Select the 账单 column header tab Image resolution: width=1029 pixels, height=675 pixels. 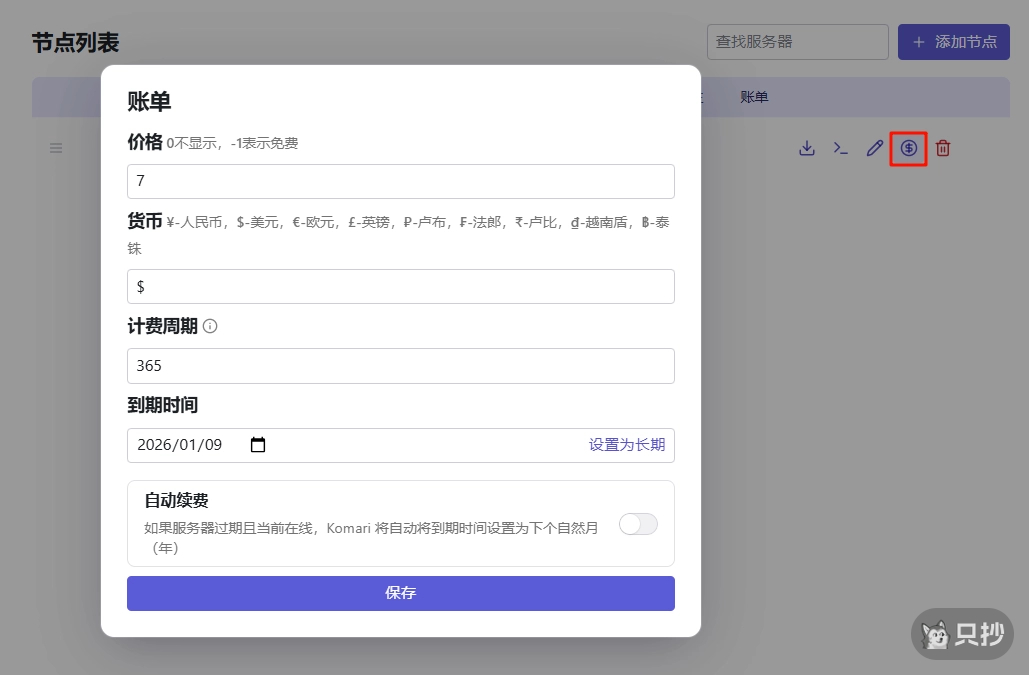pos(754,97)
